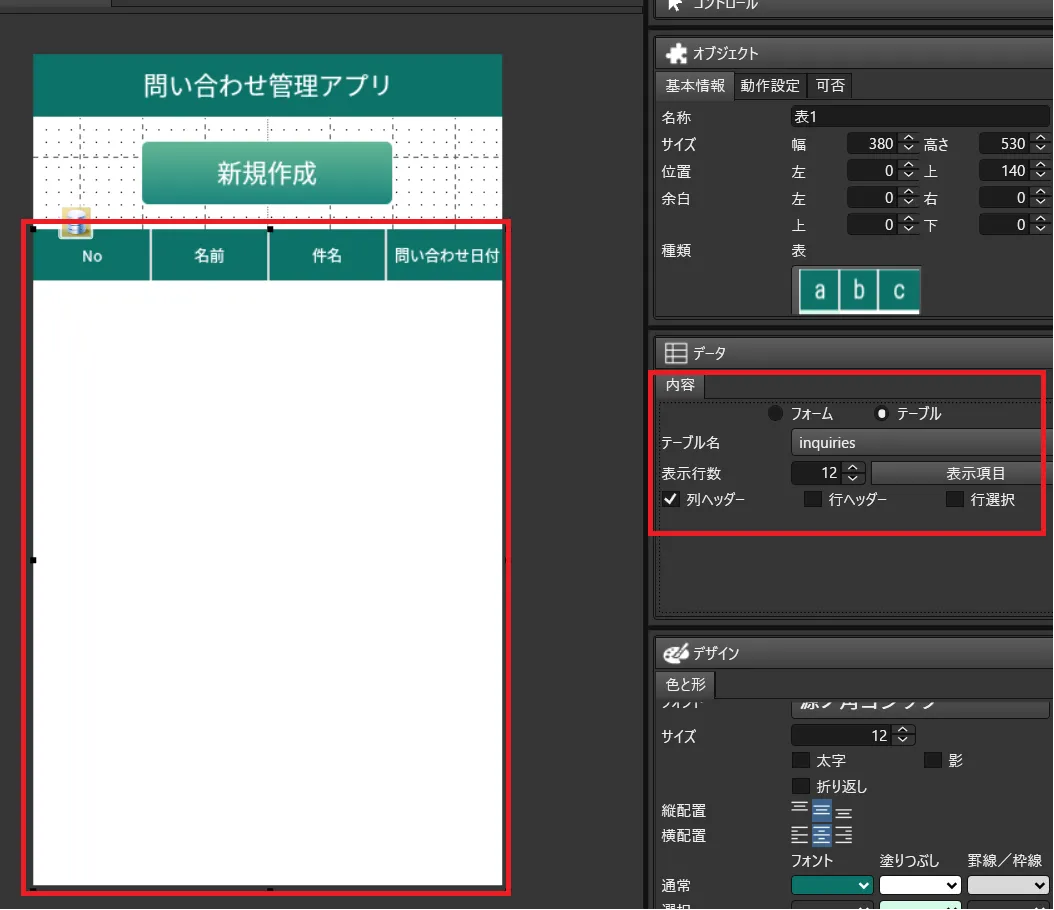
Task: Open the 通常 塗りつぶし fill color dropdown
Action: coord(919,885)
